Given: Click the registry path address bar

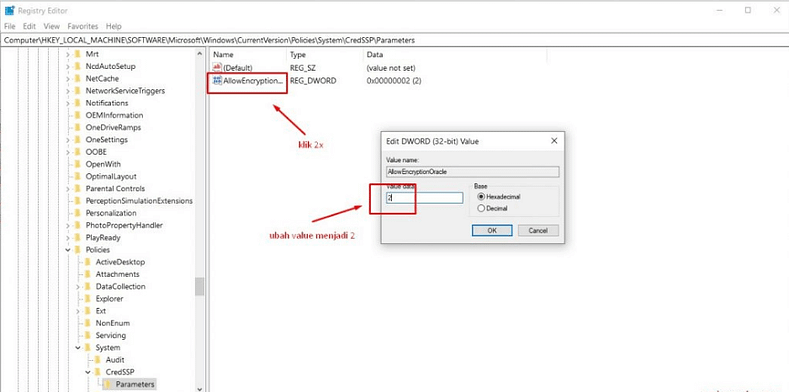Looking at the screenshot, I should coord(394,40).
